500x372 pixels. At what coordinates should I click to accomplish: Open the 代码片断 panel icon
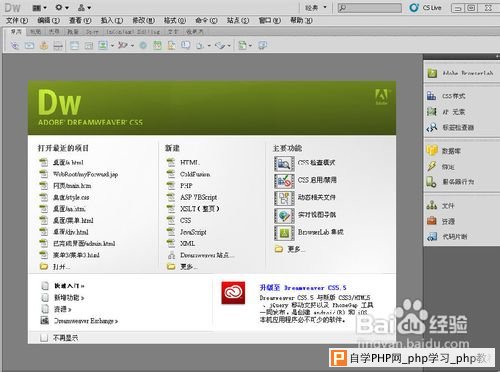(x=432, y=237)
